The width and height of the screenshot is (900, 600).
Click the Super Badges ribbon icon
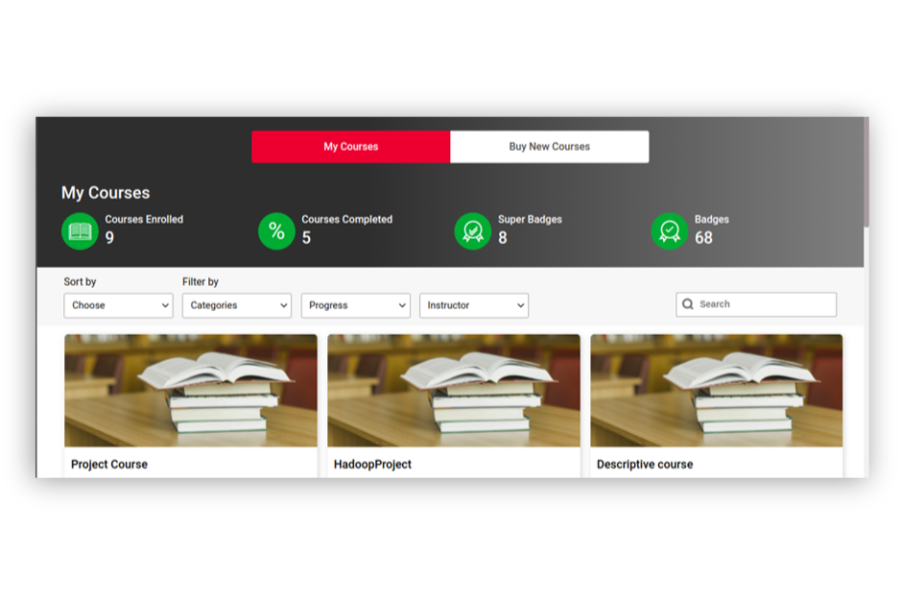pos(473,231)
